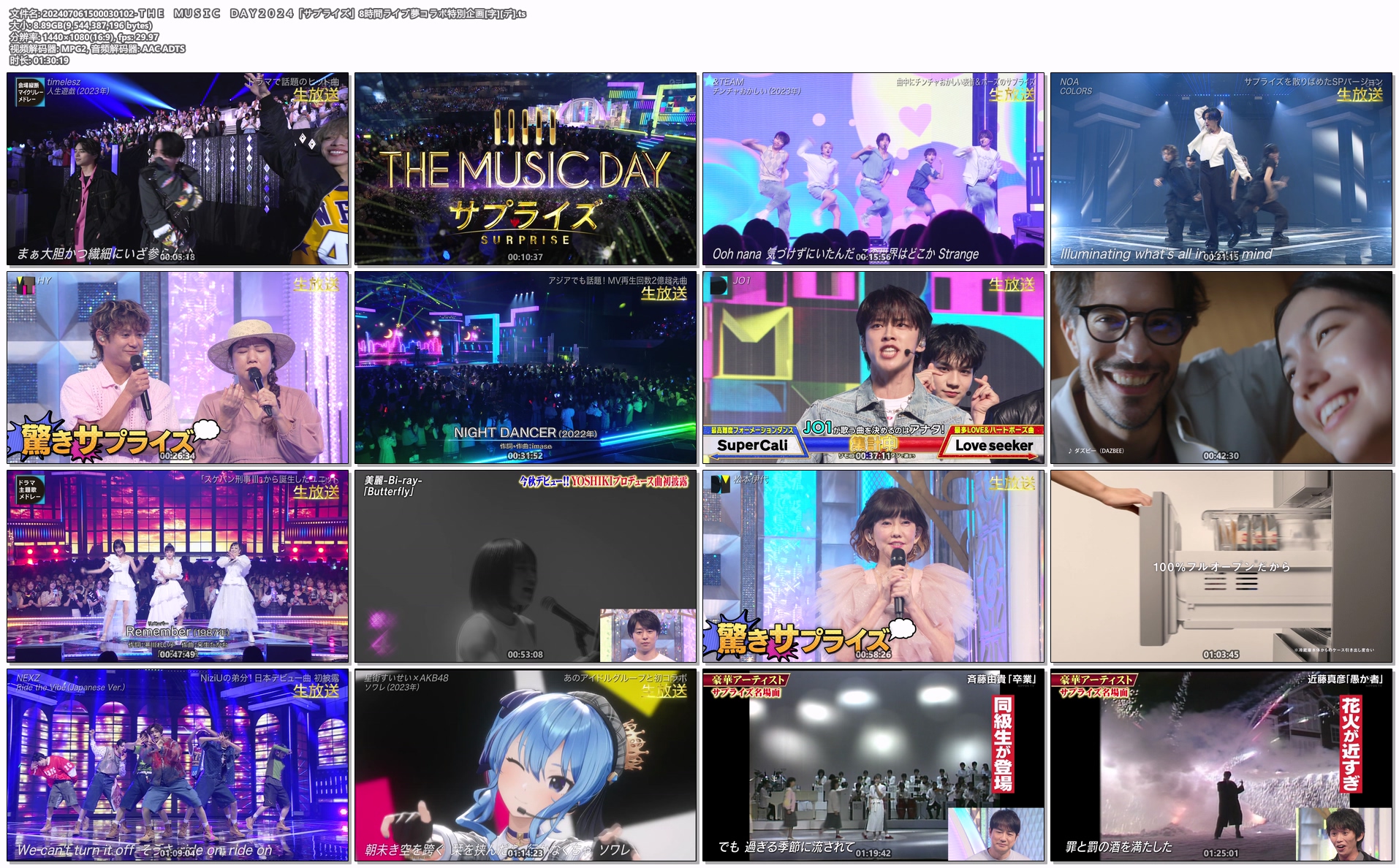Click the 'SURPRISE' text under title logo

525,240
